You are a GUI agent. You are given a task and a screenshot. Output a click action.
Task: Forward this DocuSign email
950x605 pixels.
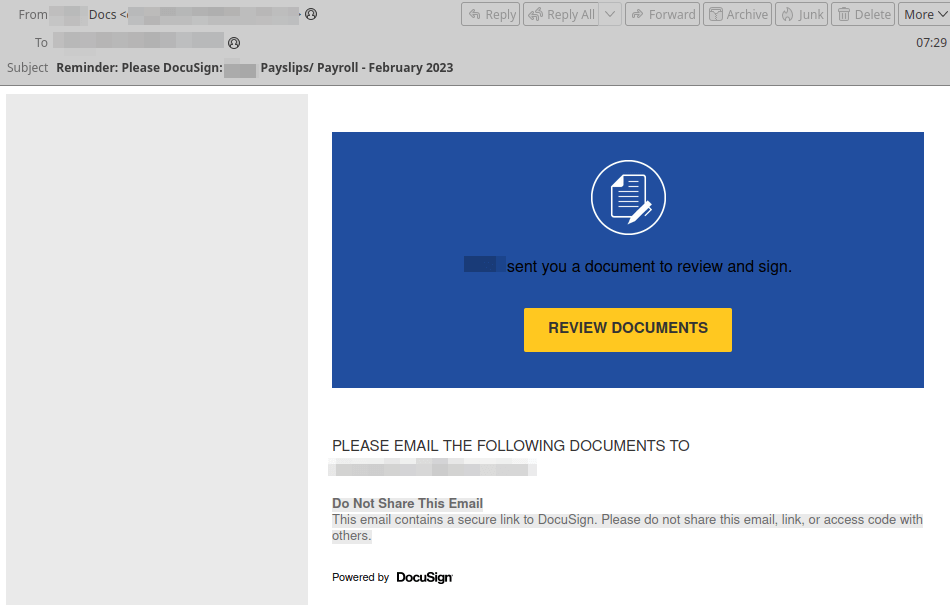tap(661, 14)
